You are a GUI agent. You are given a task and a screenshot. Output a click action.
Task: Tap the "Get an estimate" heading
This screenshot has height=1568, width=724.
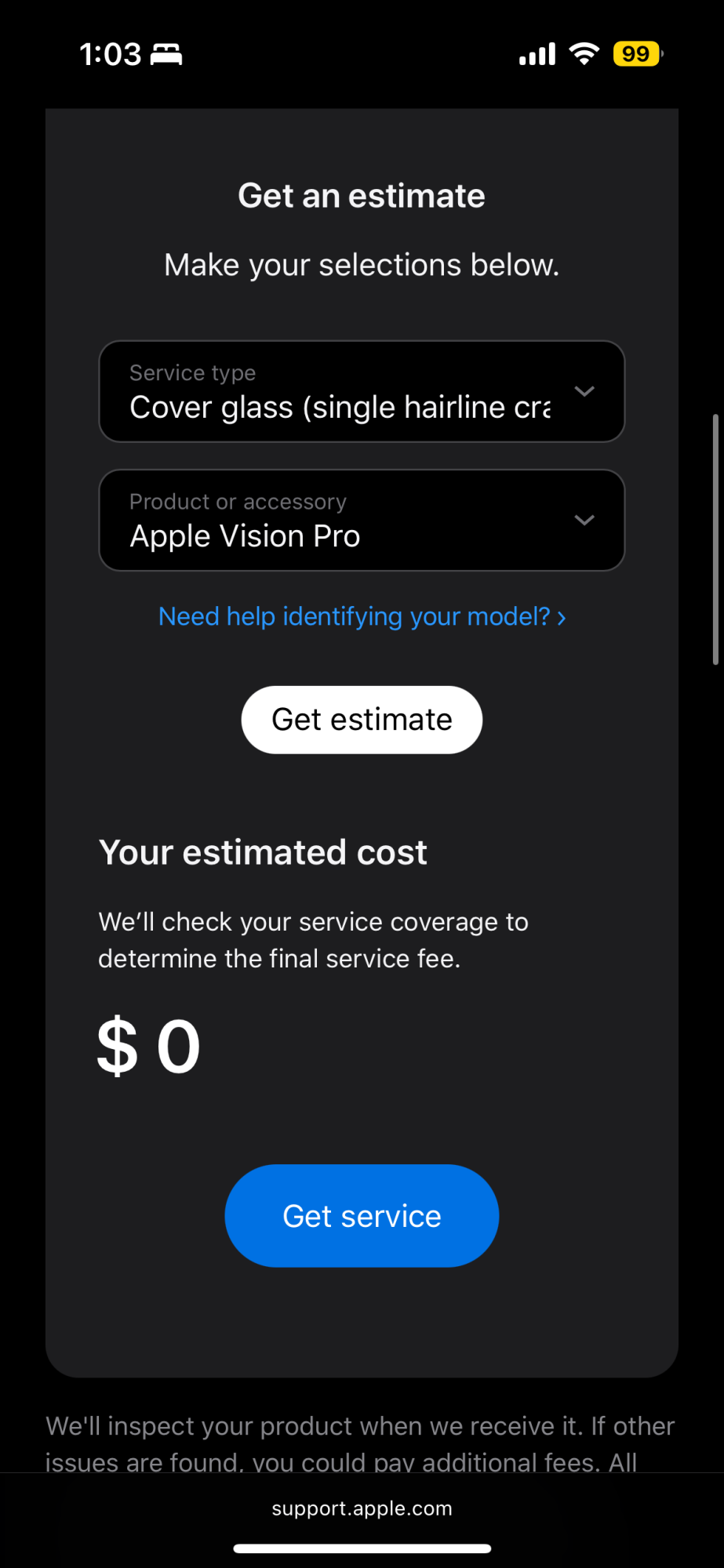(362, 196)
